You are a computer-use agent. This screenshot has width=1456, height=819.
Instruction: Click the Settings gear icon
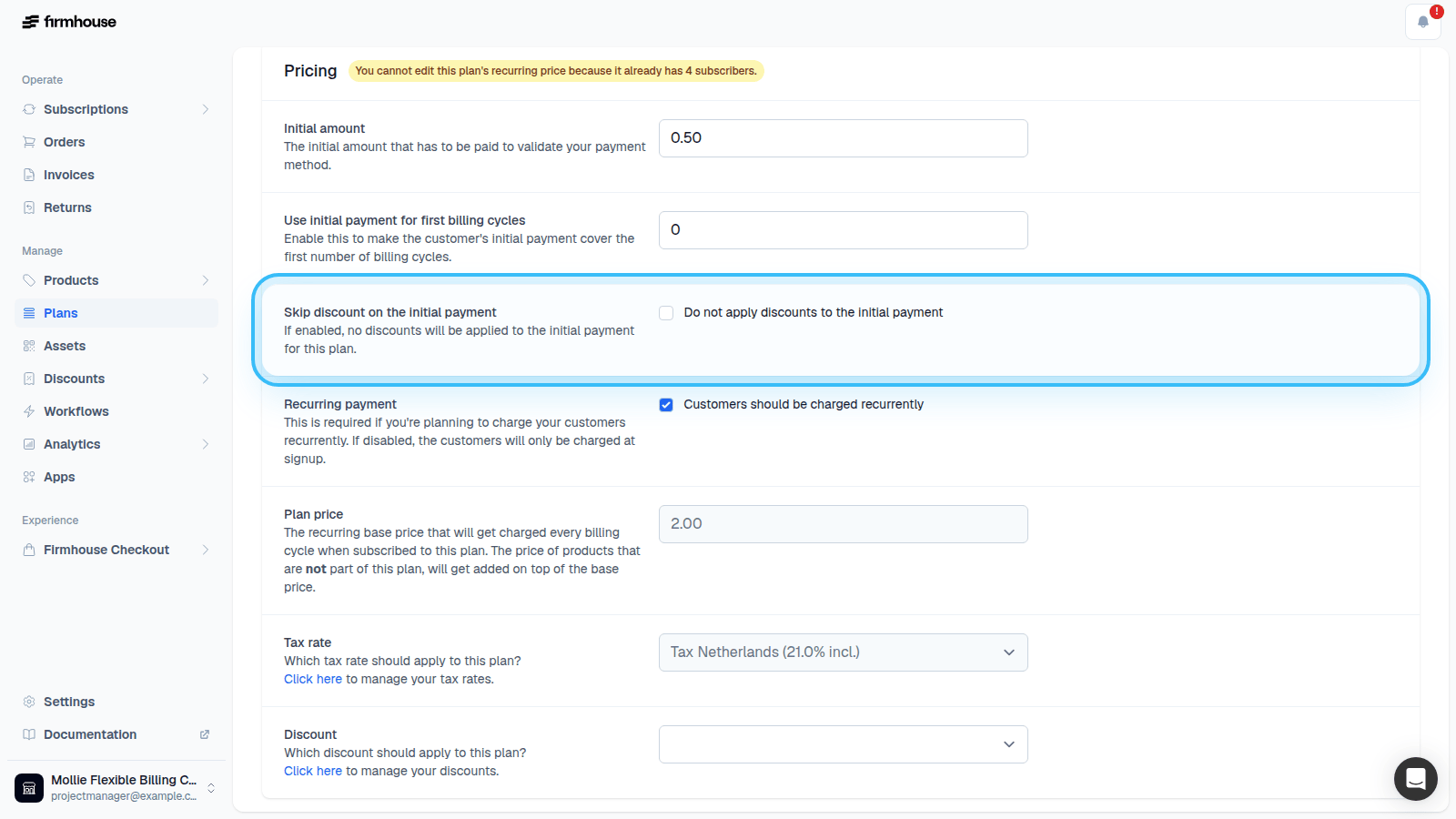click(x=29, y=702)
